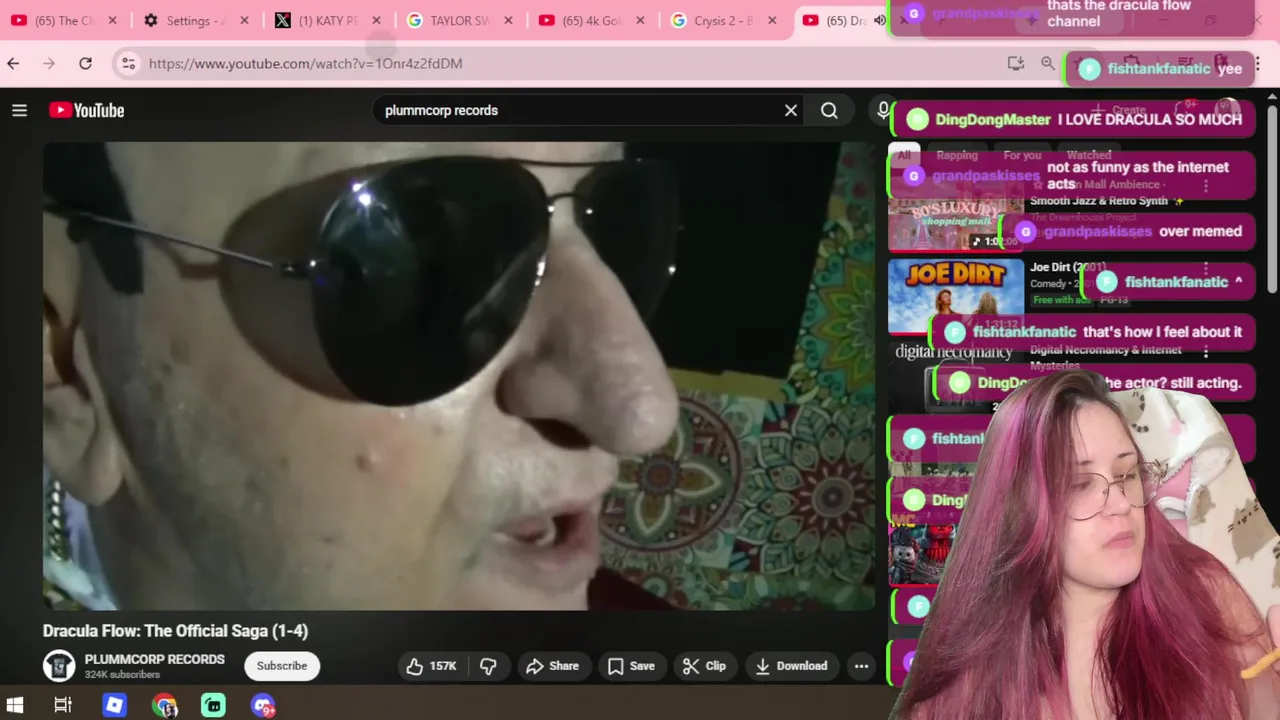The height and width of the screenshot is (720, 1280).
Task: Select the 'Rapping' filter chip
Action: (957, 155)
